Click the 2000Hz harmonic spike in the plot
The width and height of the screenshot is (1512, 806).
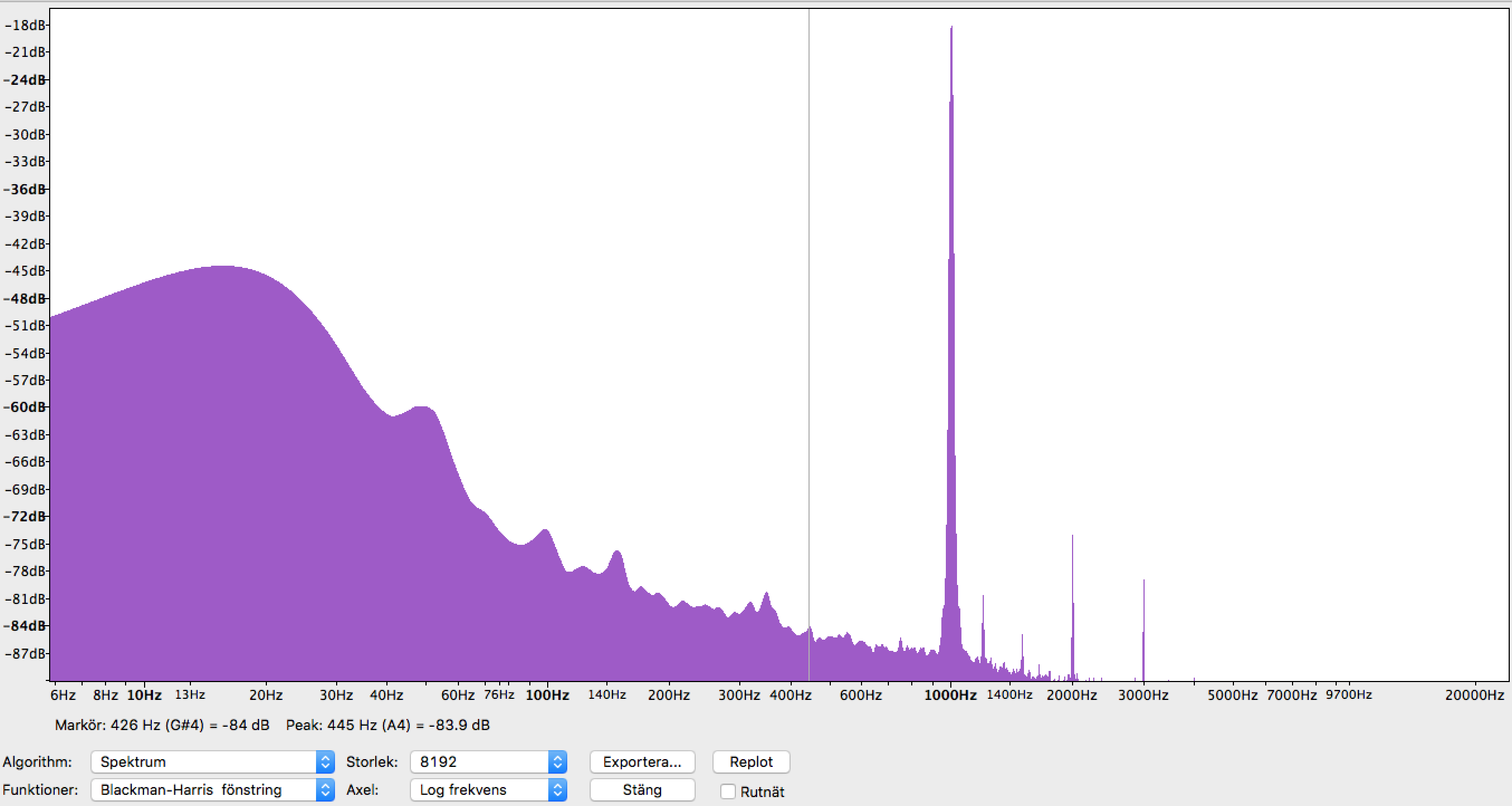tap(1073, 607)
